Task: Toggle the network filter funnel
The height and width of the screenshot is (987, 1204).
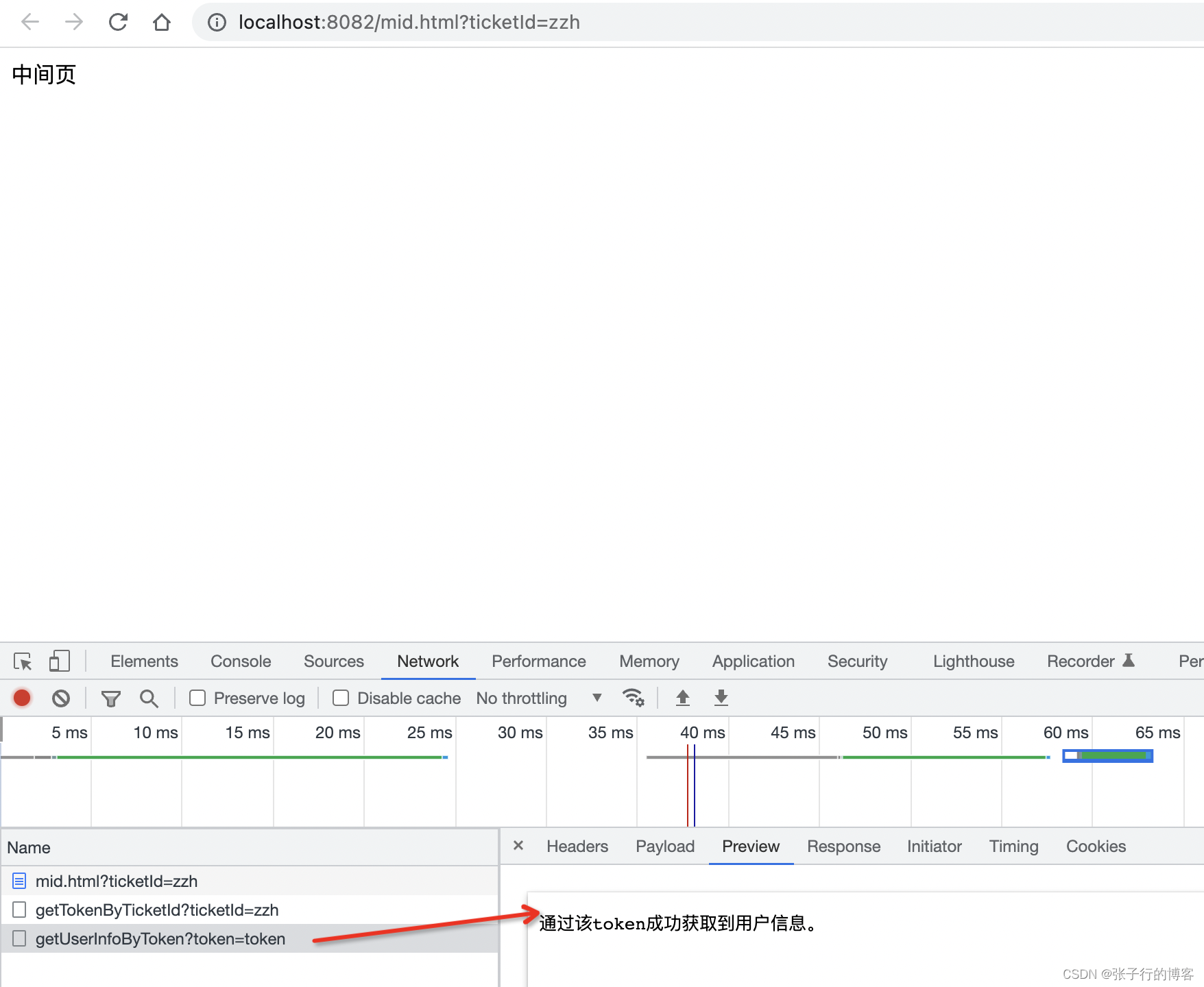Action: (111, 698)
